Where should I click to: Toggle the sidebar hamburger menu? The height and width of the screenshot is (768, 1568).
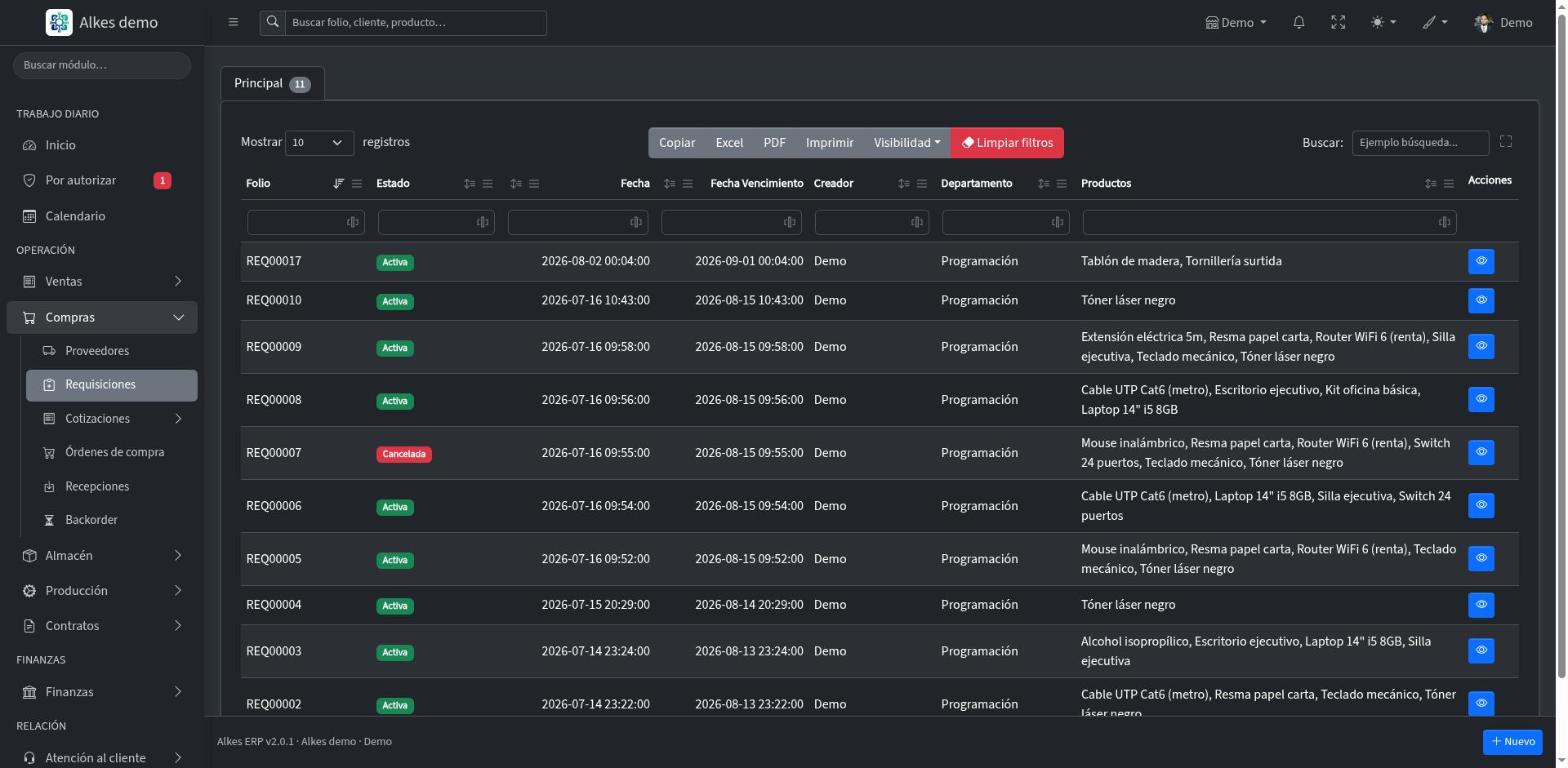click(x=233, y=22)
